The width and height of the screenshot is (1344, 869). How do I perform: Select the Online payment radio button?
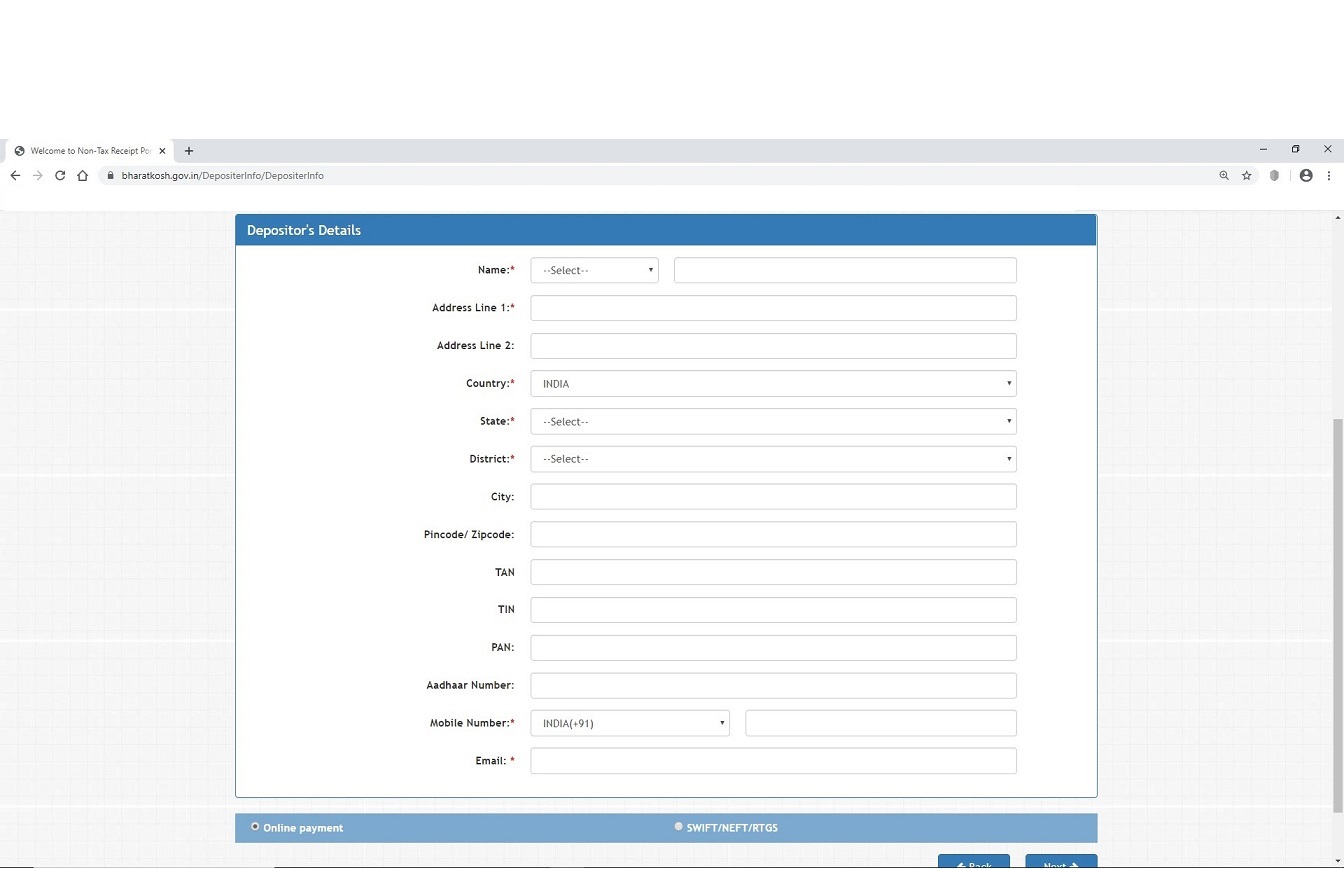255,826
